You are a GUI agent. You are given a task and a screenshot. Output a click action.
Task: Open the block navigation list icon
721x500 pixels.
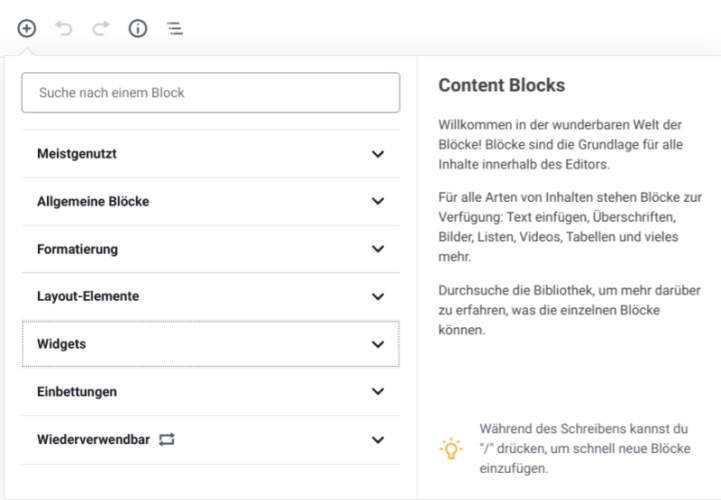click(x=175, y=29)
